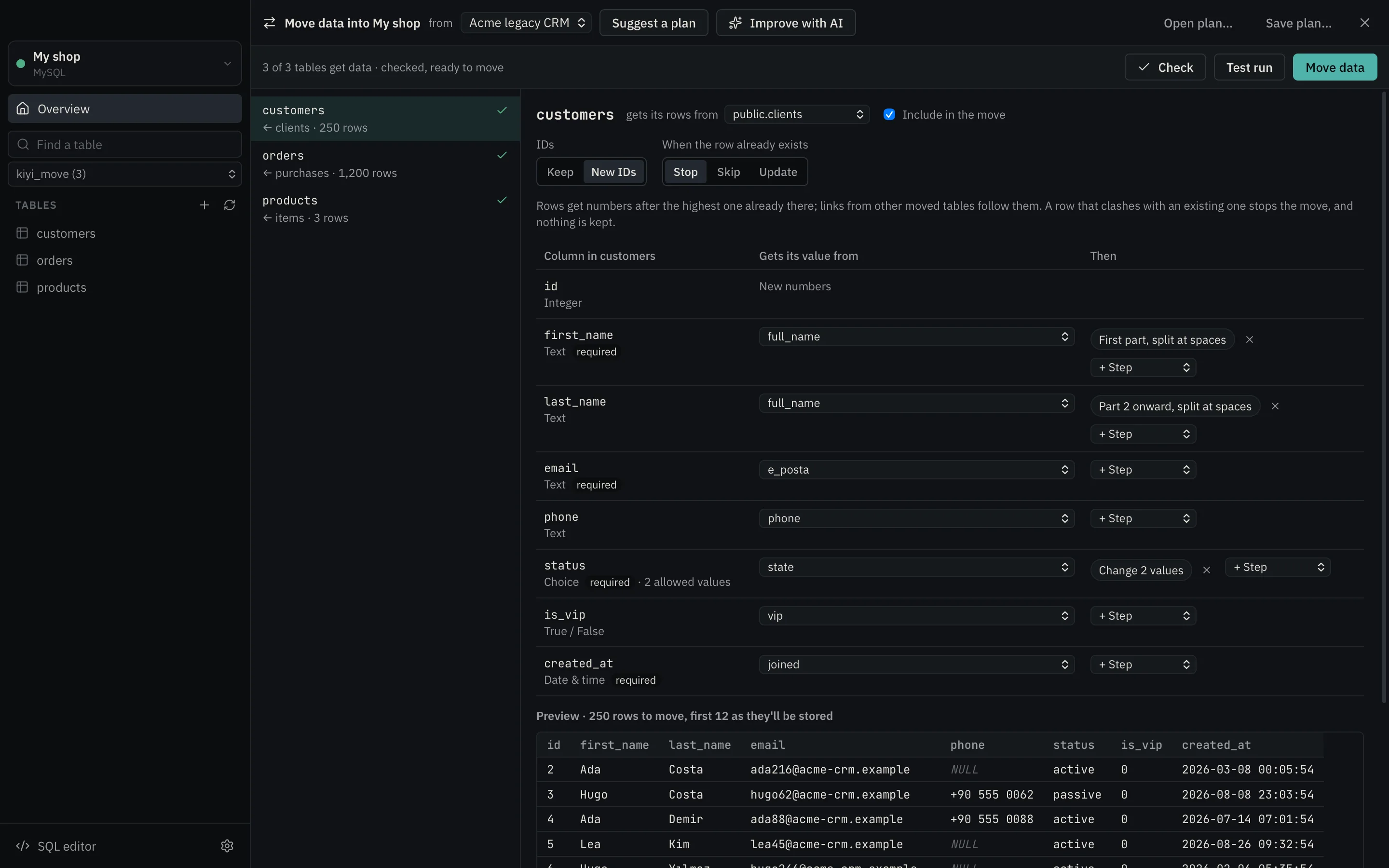Click the products table icon in sidebar
This screenshot has width=1389, height=868.
click(x=22, y=287)
